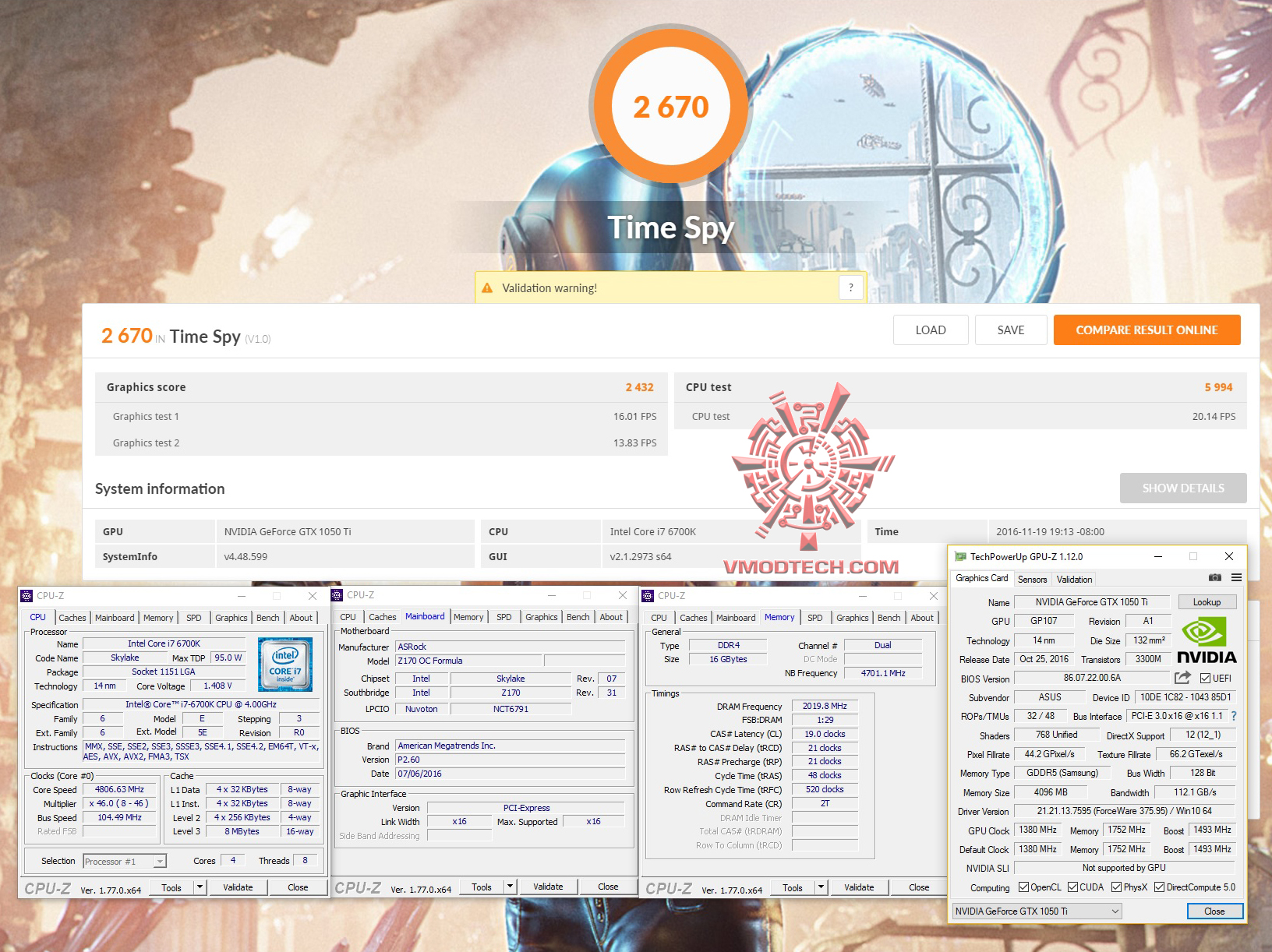
Task: Switch to the Validation tab in GPU-Z
Action: [1074, 580]
